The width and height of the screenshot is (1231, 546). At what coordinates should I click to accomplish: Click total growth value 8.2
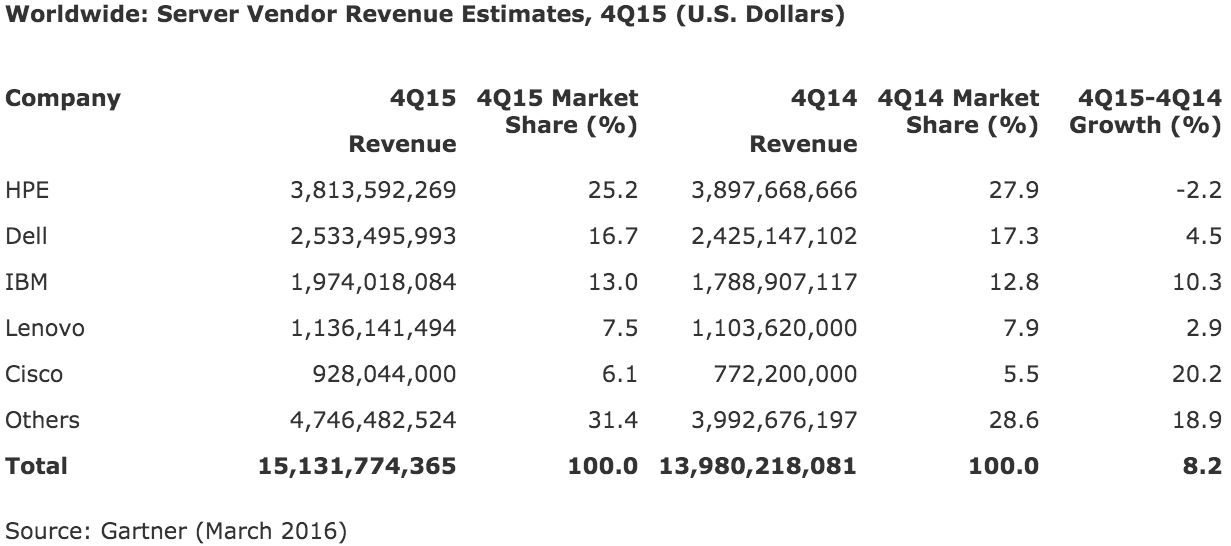pyautogui.click(x=1205, y=466)
